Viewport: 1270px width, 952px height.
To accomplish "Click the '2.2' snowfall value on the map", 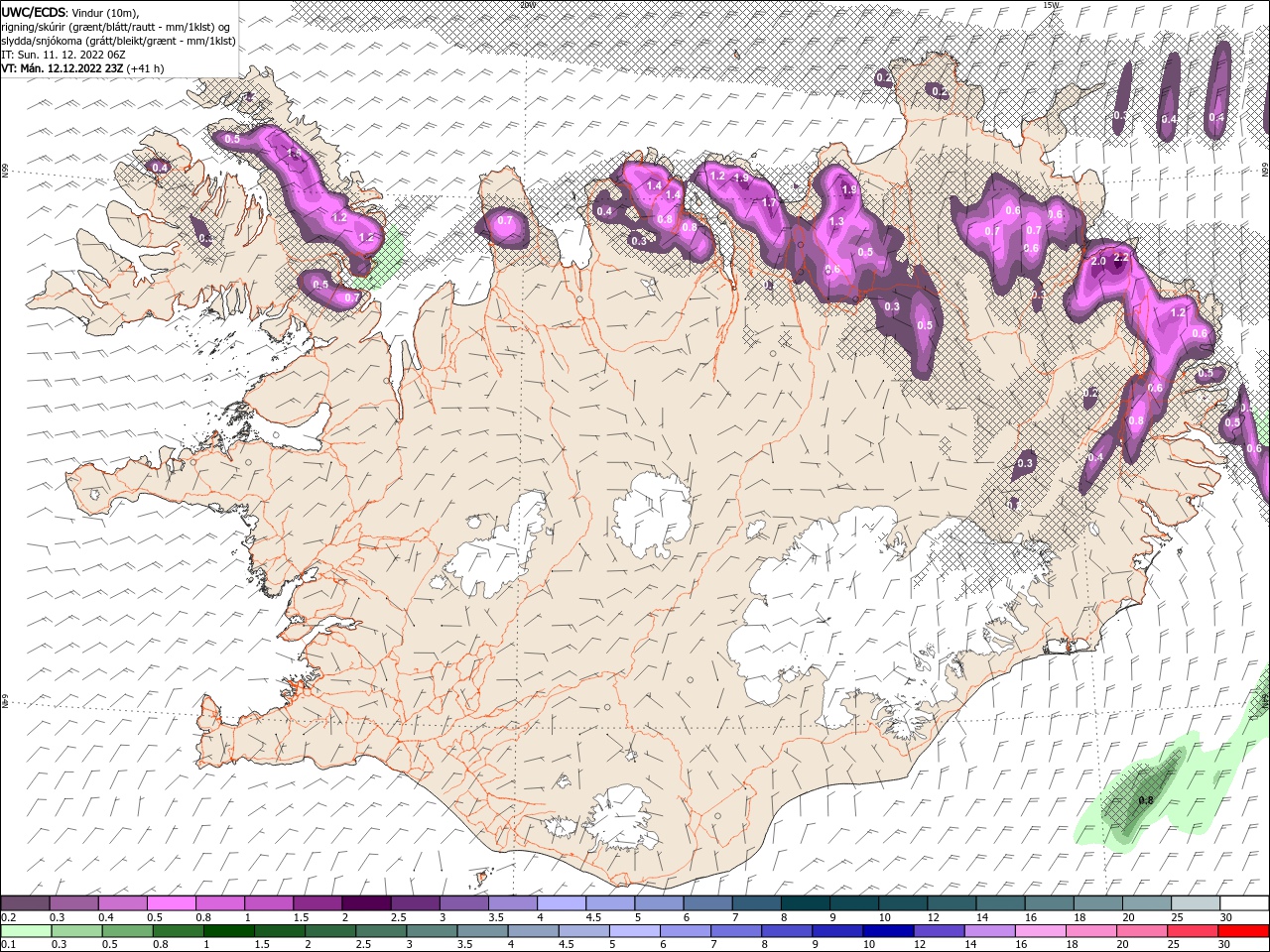I will [1122, 257].
